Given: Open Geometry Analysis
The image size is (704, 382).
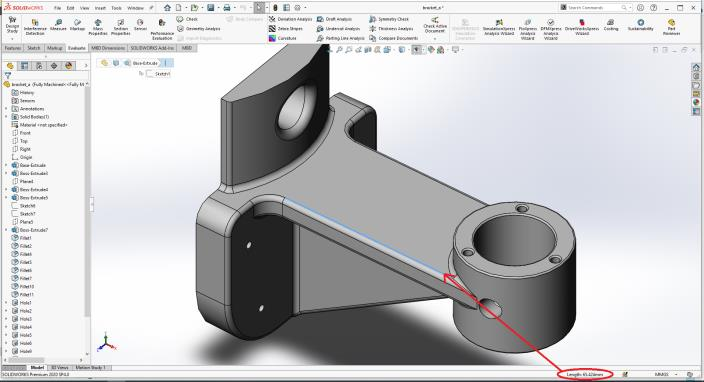Looking at the screenshot, I should (x=198, y=28).
